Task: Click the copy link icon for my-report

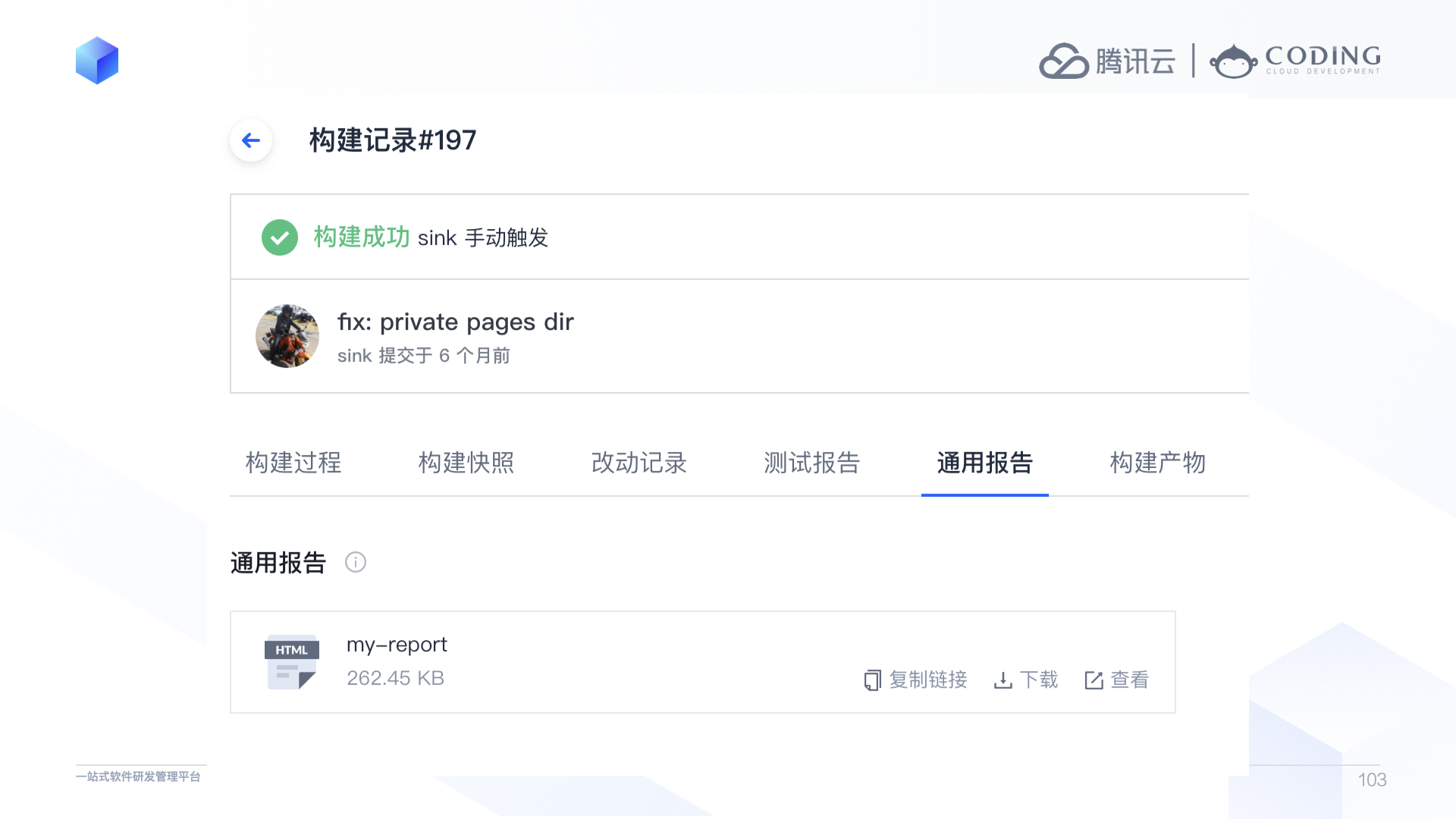Action: tap(872, 680)
